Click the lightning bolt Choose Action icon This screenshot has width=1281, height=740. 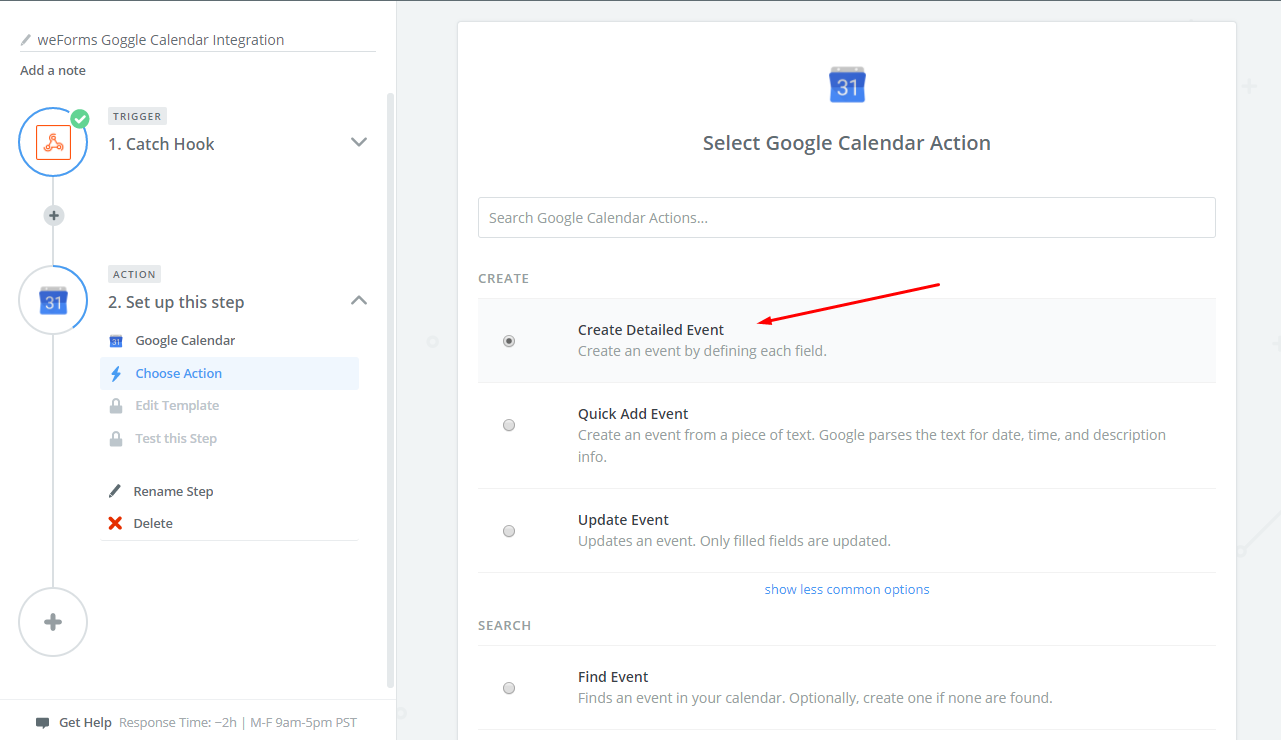116,373
